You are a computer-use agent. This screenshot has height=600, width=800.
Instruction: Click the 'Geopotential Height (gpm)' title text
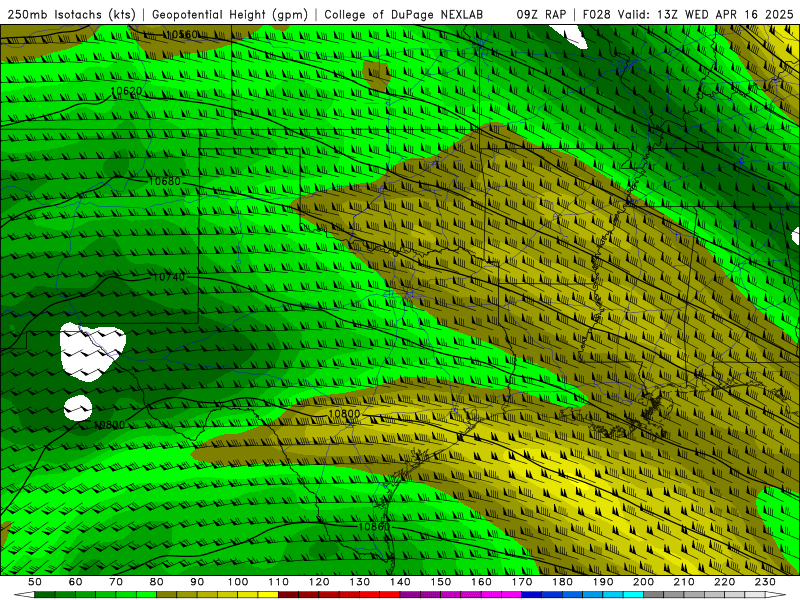(230, 14)
